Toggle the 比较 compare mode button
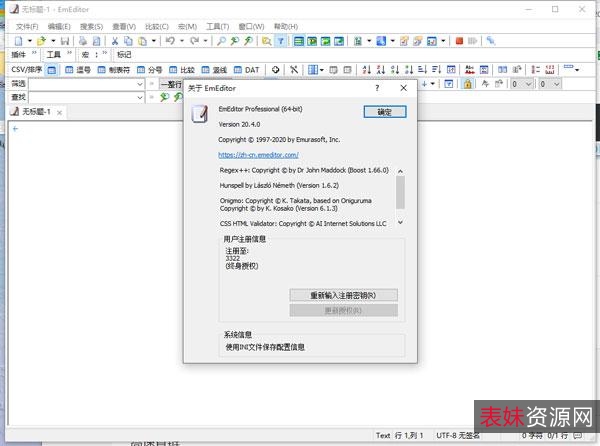600x446 pixels. pyautogui.click(x=182, y=70)
